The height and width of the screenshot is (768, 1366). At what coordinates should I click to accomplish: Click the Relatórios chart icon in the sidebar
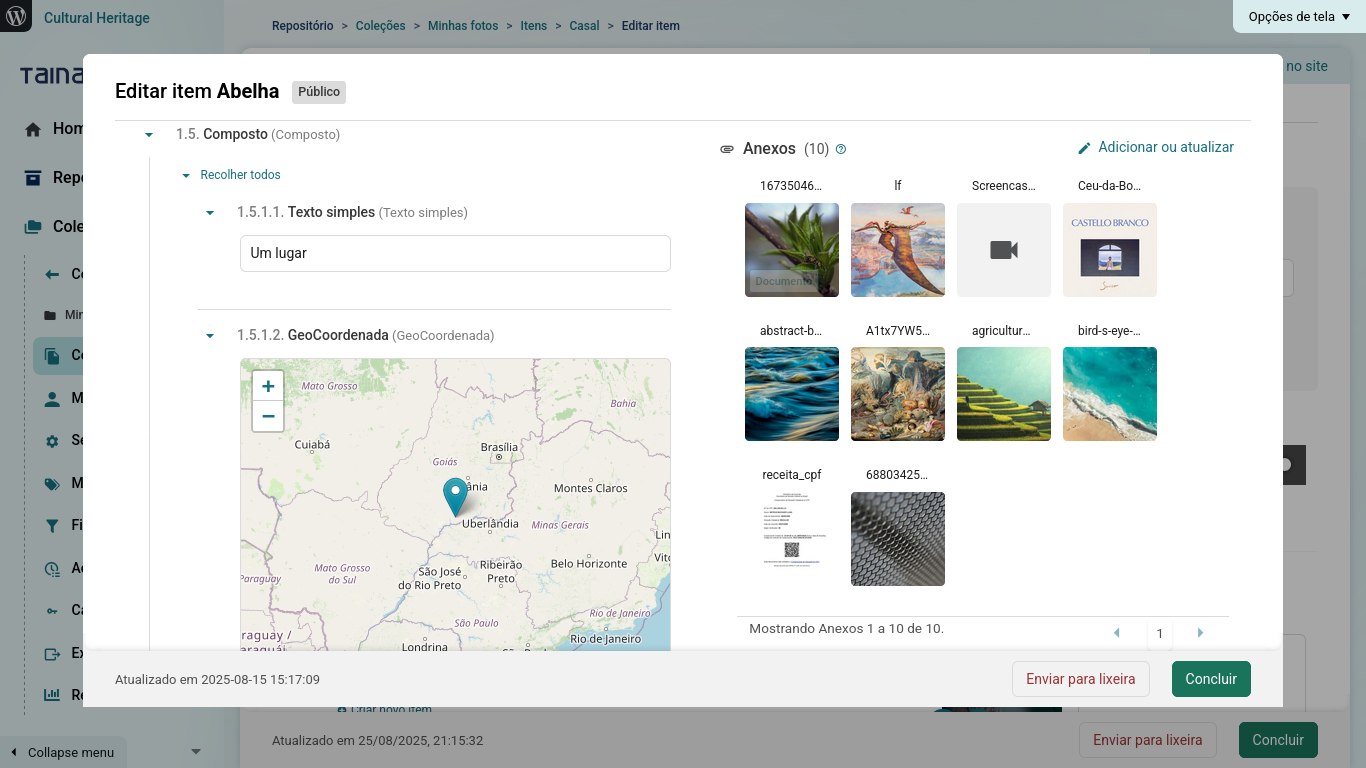pyautogui.click(x=51, y=695)
